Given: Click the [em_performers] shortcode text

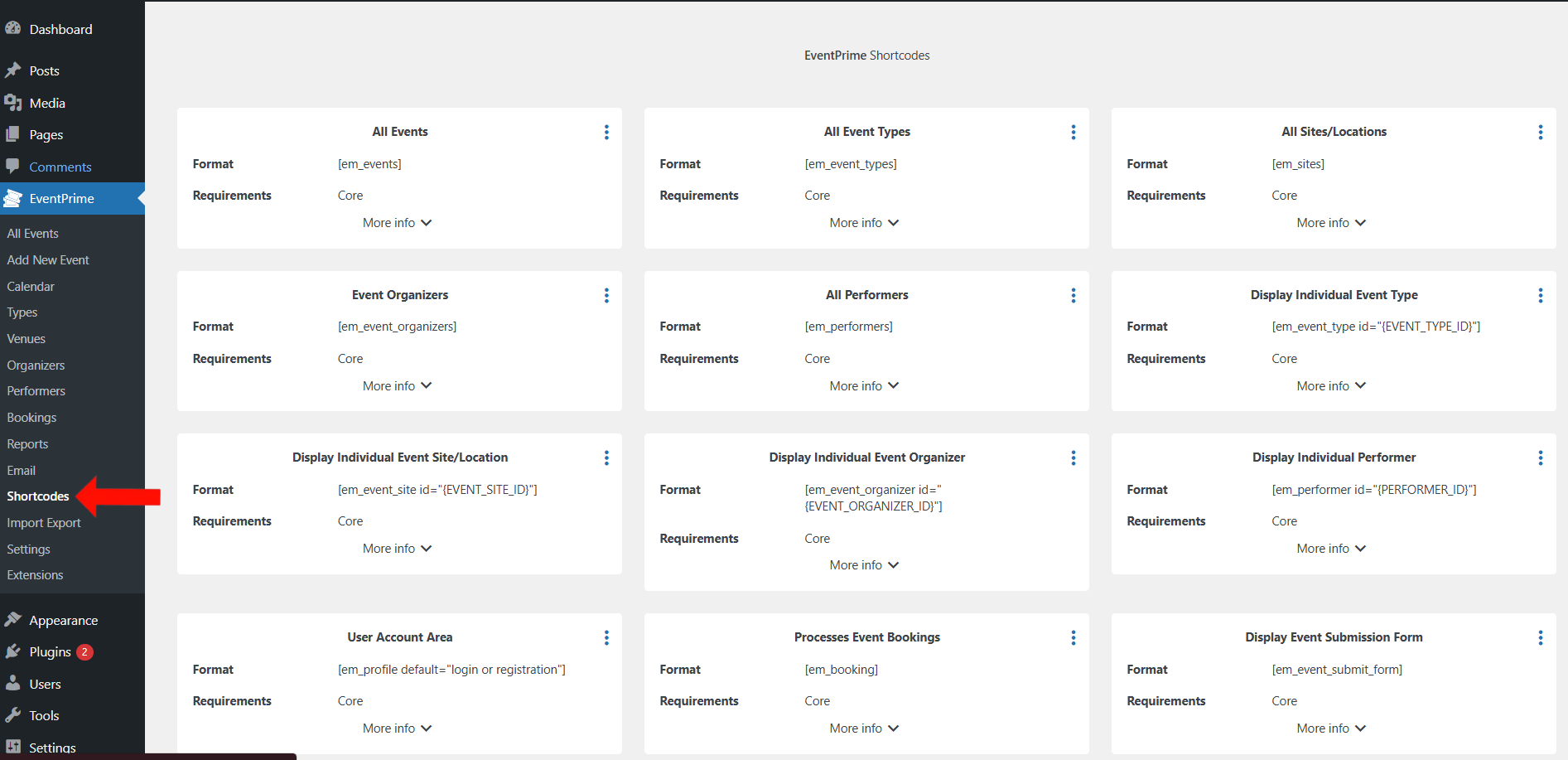Looking at the screenshot, I should (x=848, y=327).
